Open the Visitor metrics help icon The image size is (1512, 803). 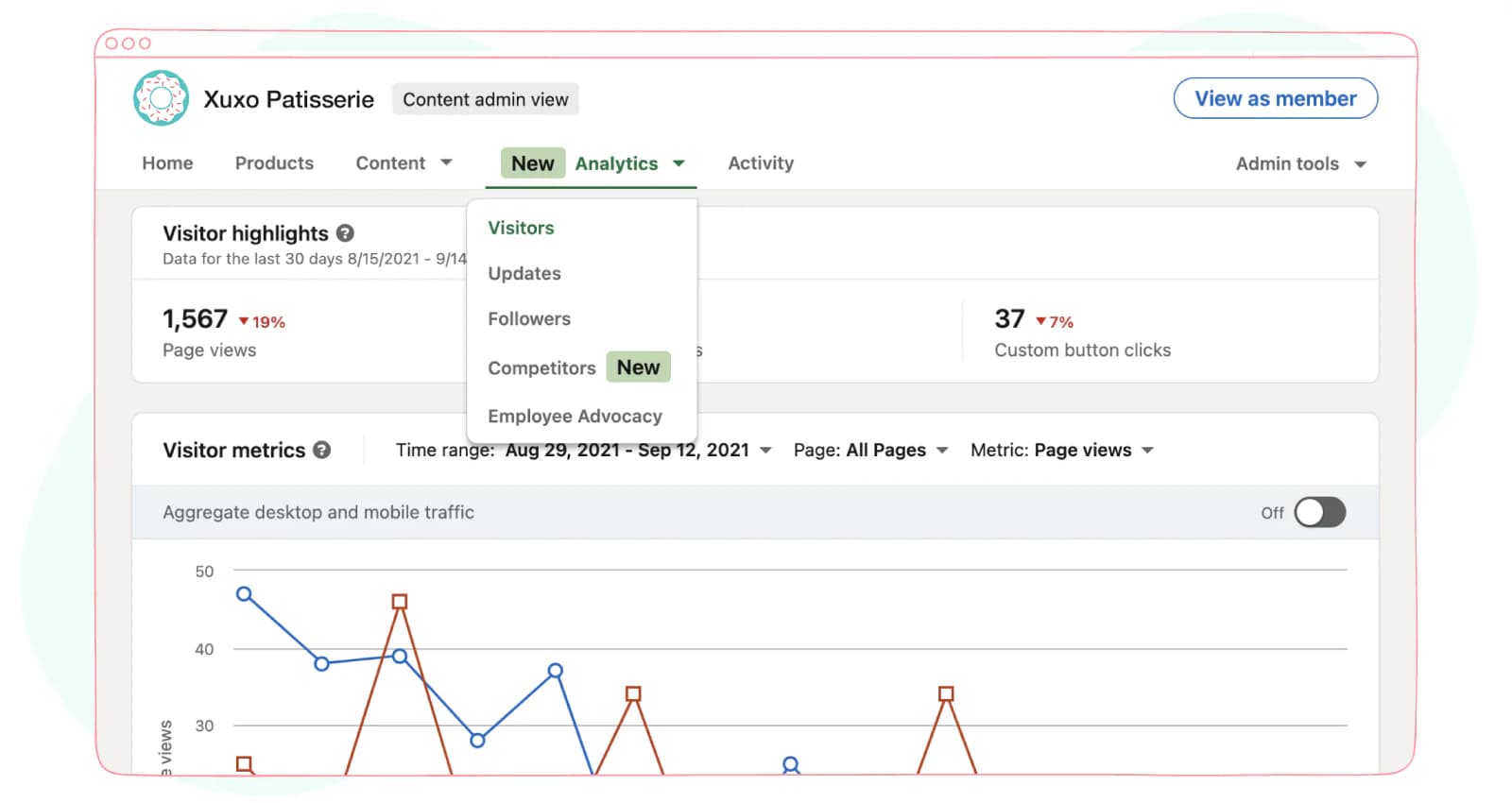click(322, 450)
